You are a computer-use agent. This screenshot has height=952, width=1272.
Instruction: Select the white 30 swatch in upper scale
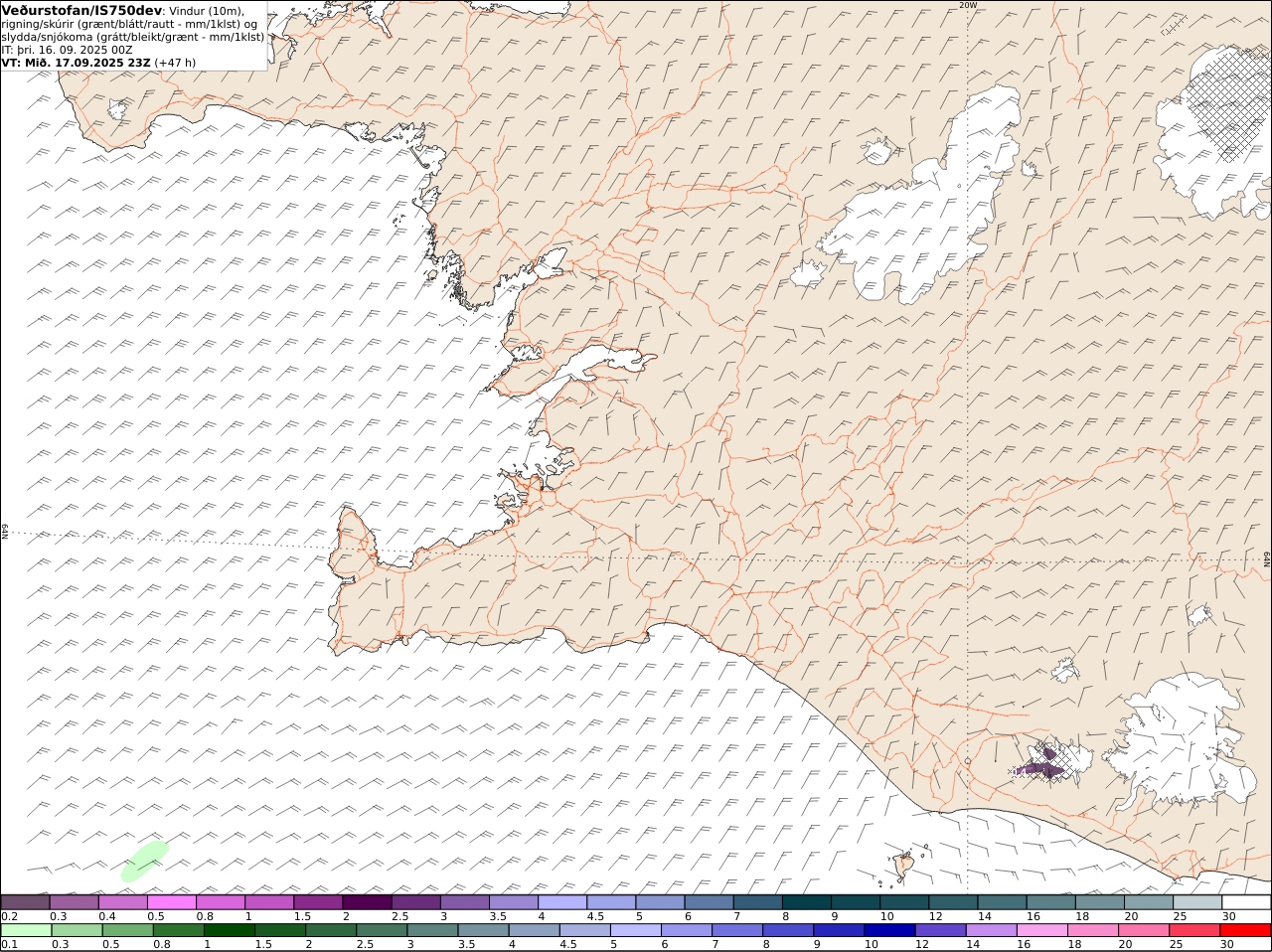tap(1246, 902)
